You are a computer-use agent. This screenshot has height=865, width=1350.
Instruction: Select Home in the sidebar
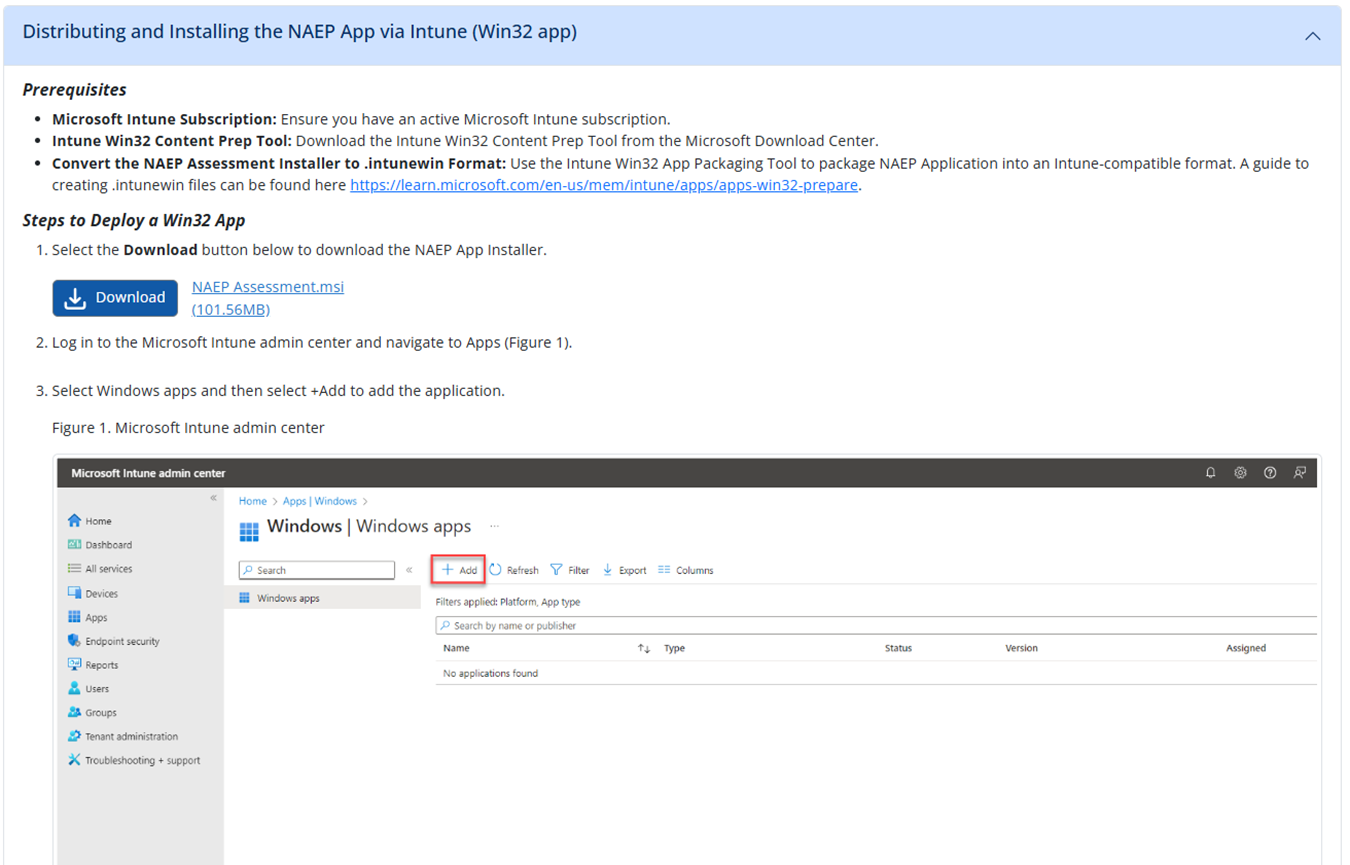tap(98, 521)
